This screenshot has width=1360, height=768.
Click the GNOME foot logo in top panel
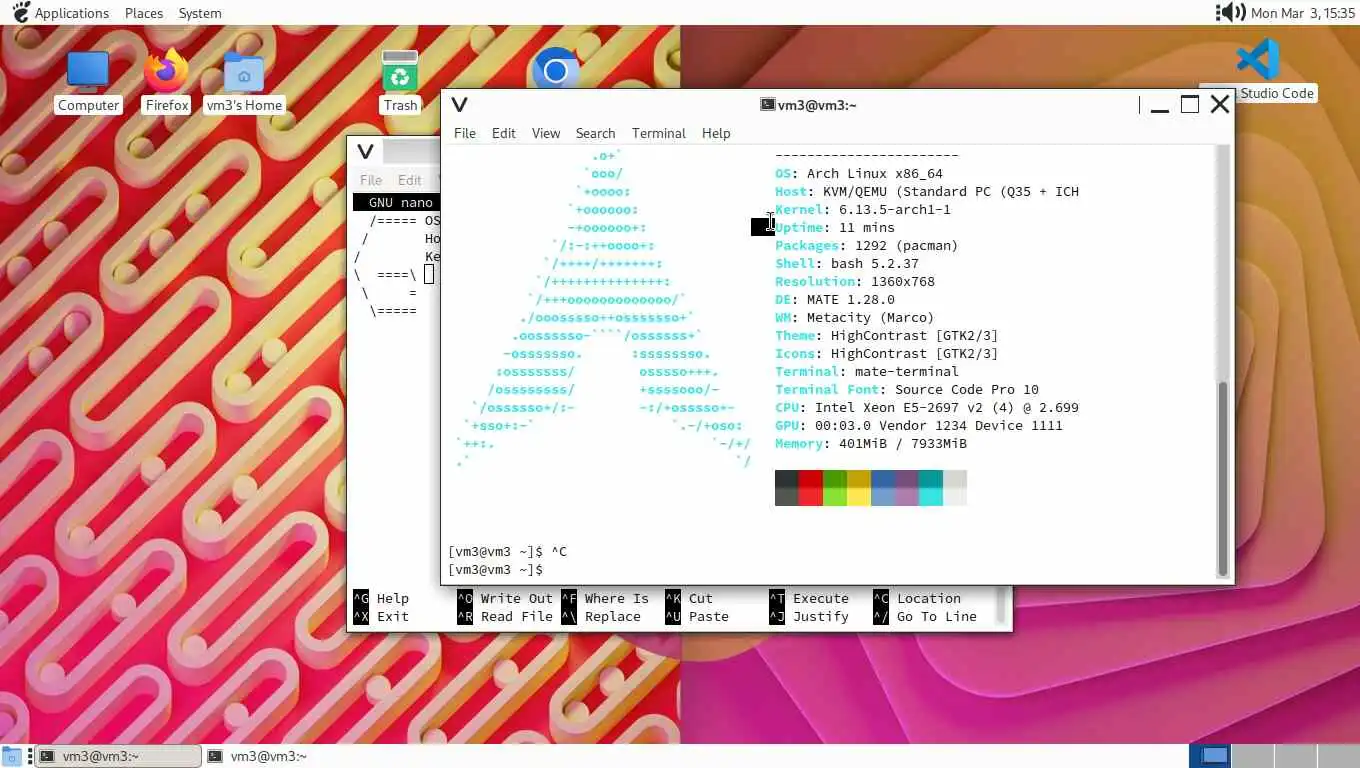click(20, 13)
